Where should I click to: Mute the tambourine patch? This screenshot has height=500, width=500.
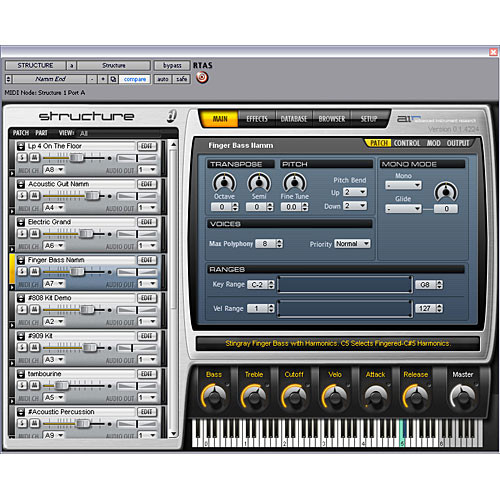34,386
